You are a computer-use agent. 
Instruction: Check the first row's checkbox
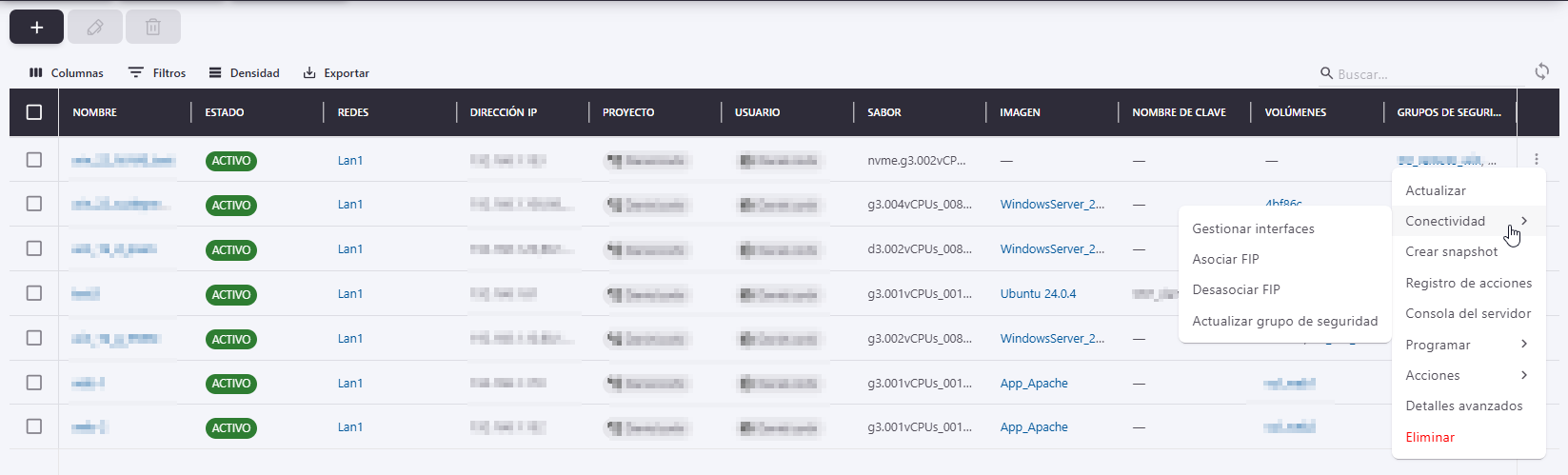click(34, 160)
